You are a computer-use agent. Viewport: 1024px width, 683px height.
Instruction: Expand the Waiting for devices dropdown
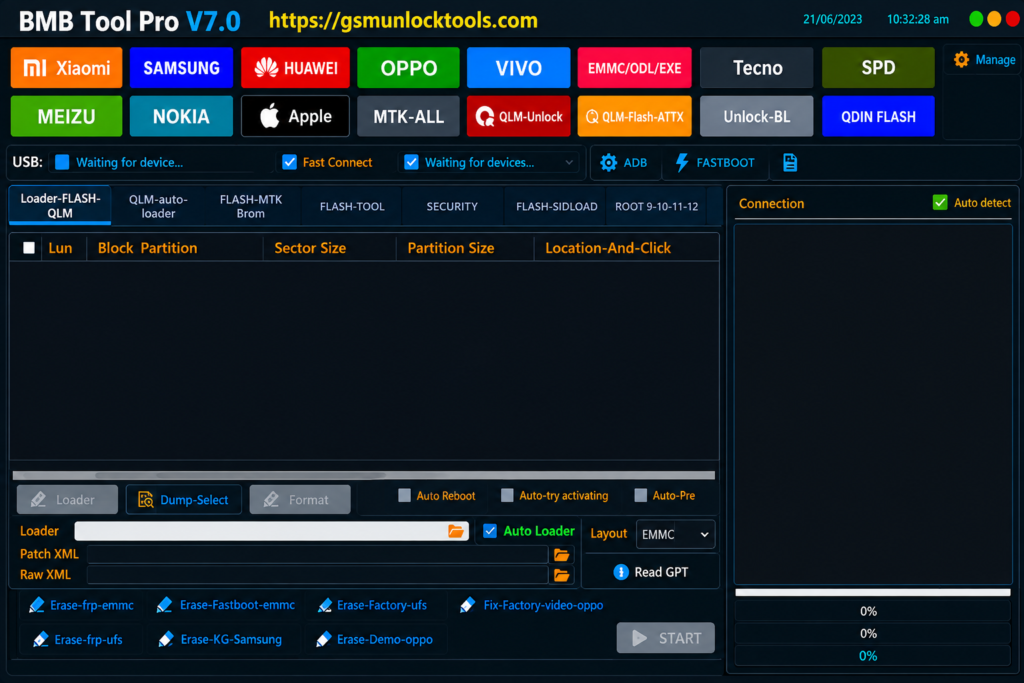[x=569, y=163]
